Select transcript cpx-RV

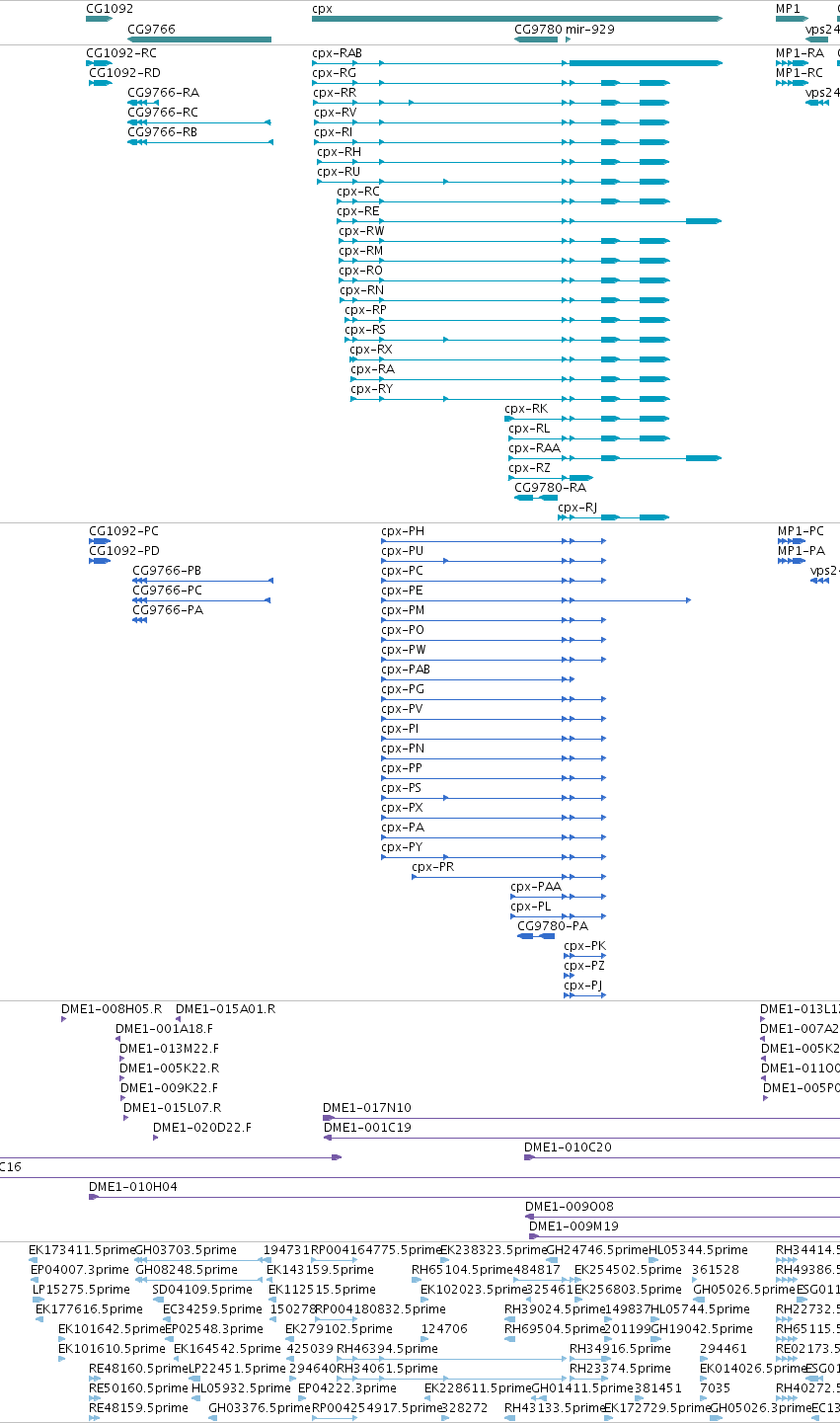tap(336, 113)
